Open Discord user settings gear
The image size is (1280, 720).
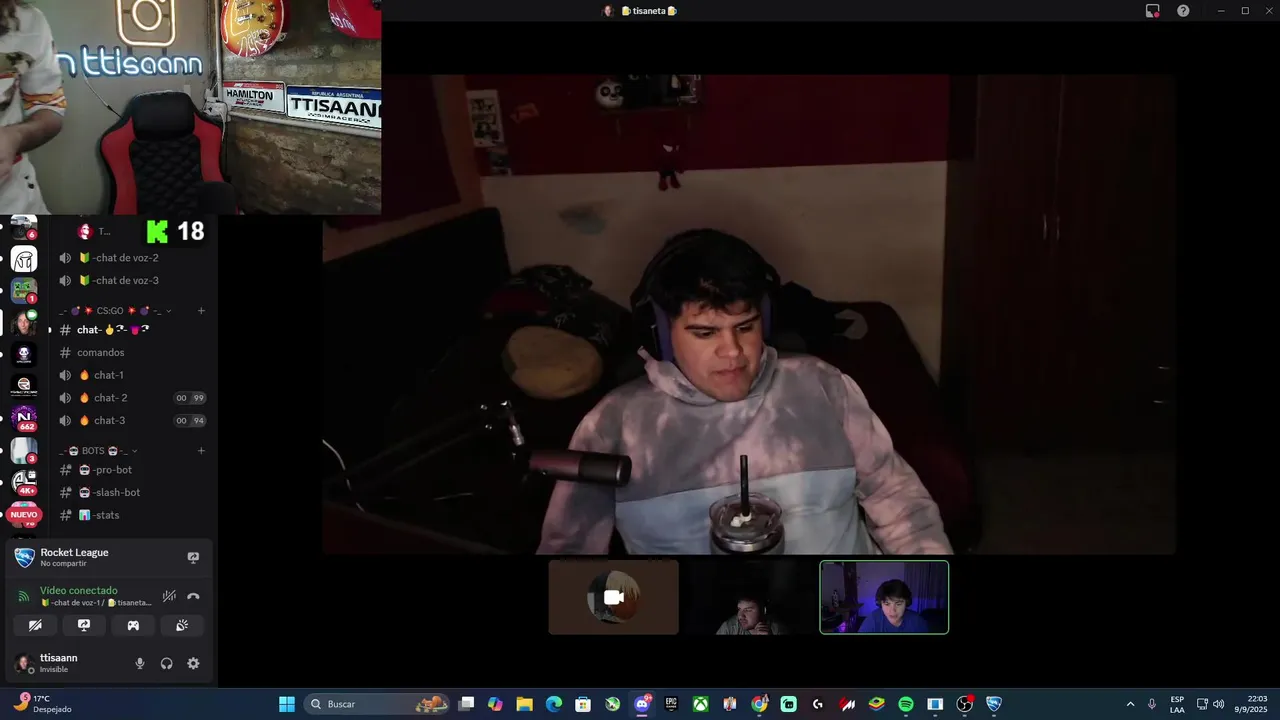[x=193, y=663]
